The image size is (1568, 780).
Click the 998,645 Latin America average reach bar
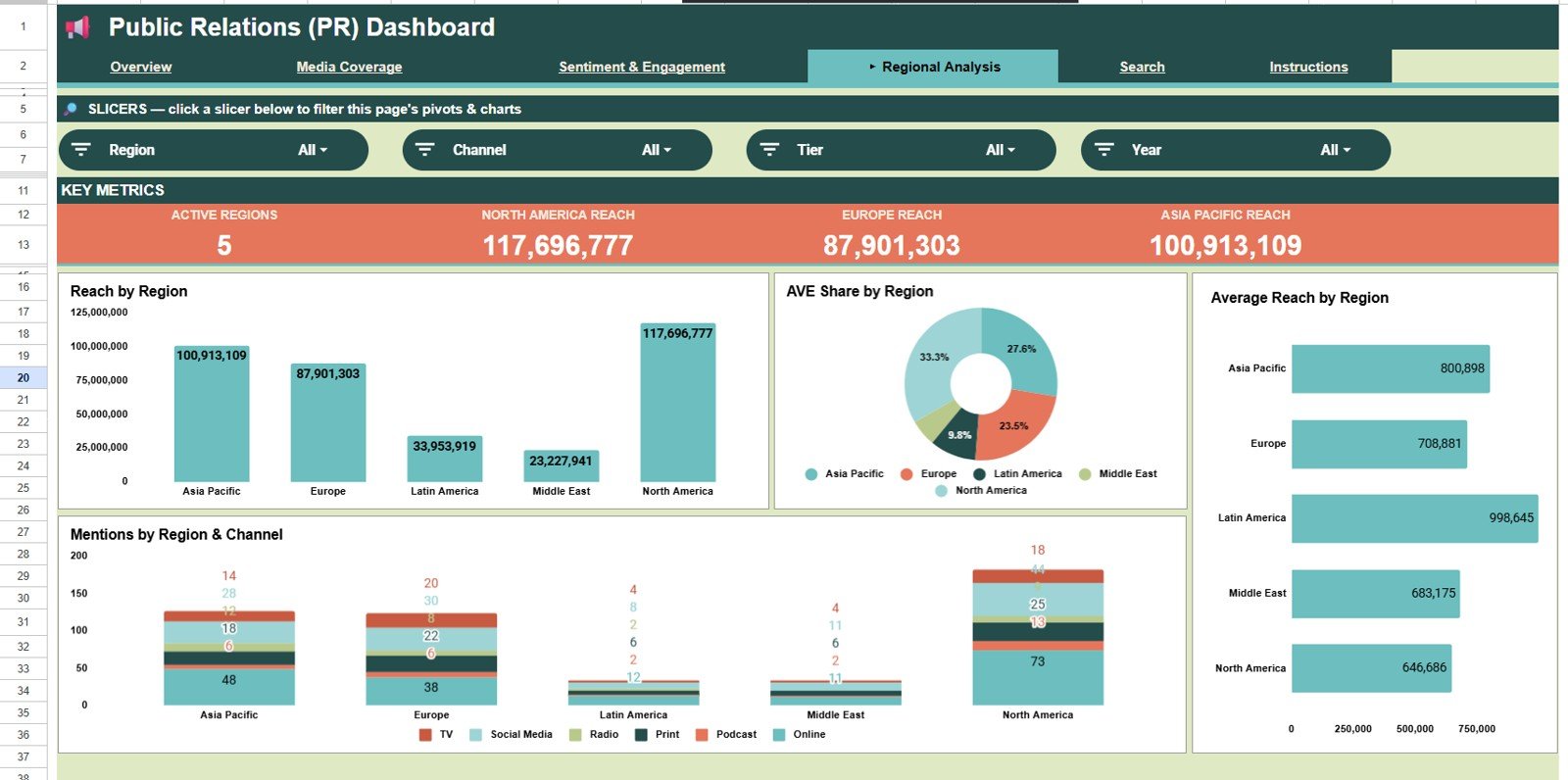(1415, 518)
